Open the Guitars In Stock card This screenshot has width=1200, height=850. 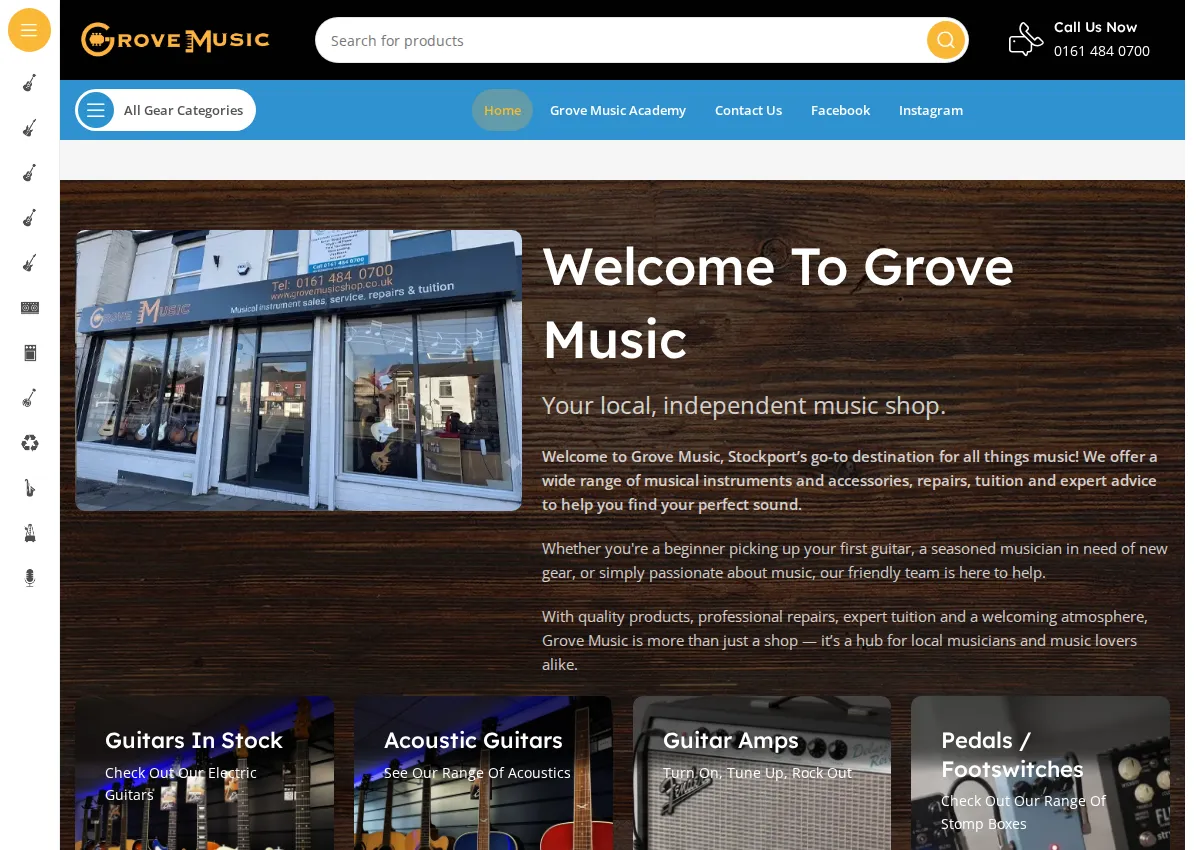204,773
